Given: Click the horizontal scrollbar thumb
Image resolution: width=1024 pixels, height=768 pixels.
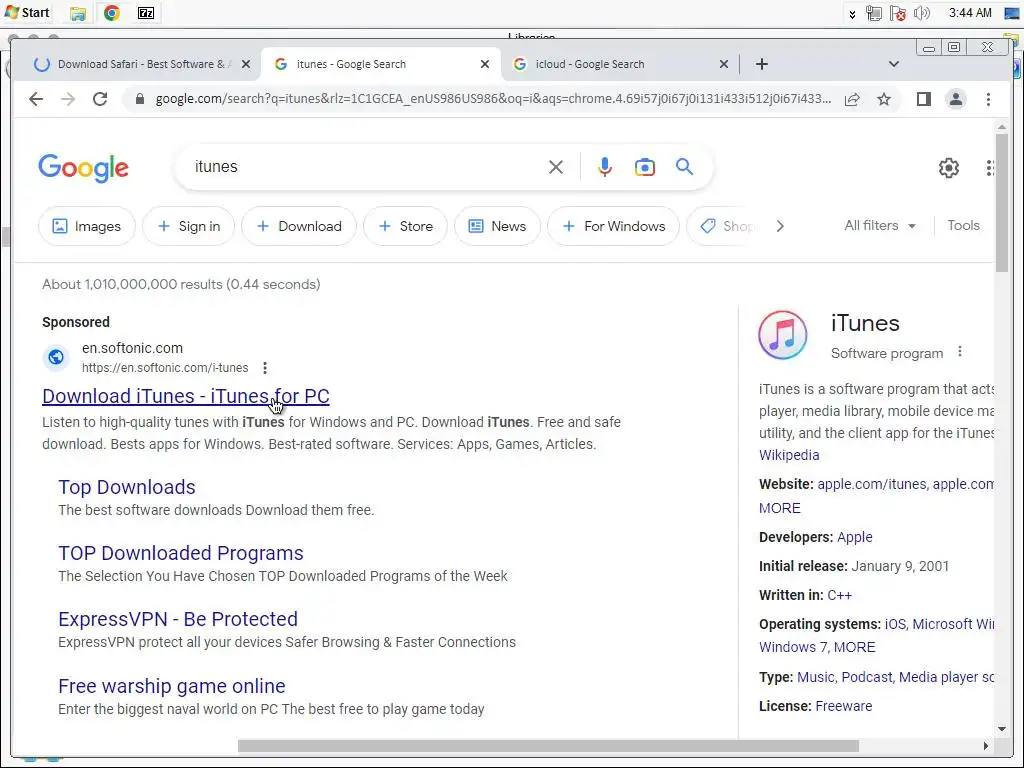Looking at the screenshot, I should tap(548, 746).
